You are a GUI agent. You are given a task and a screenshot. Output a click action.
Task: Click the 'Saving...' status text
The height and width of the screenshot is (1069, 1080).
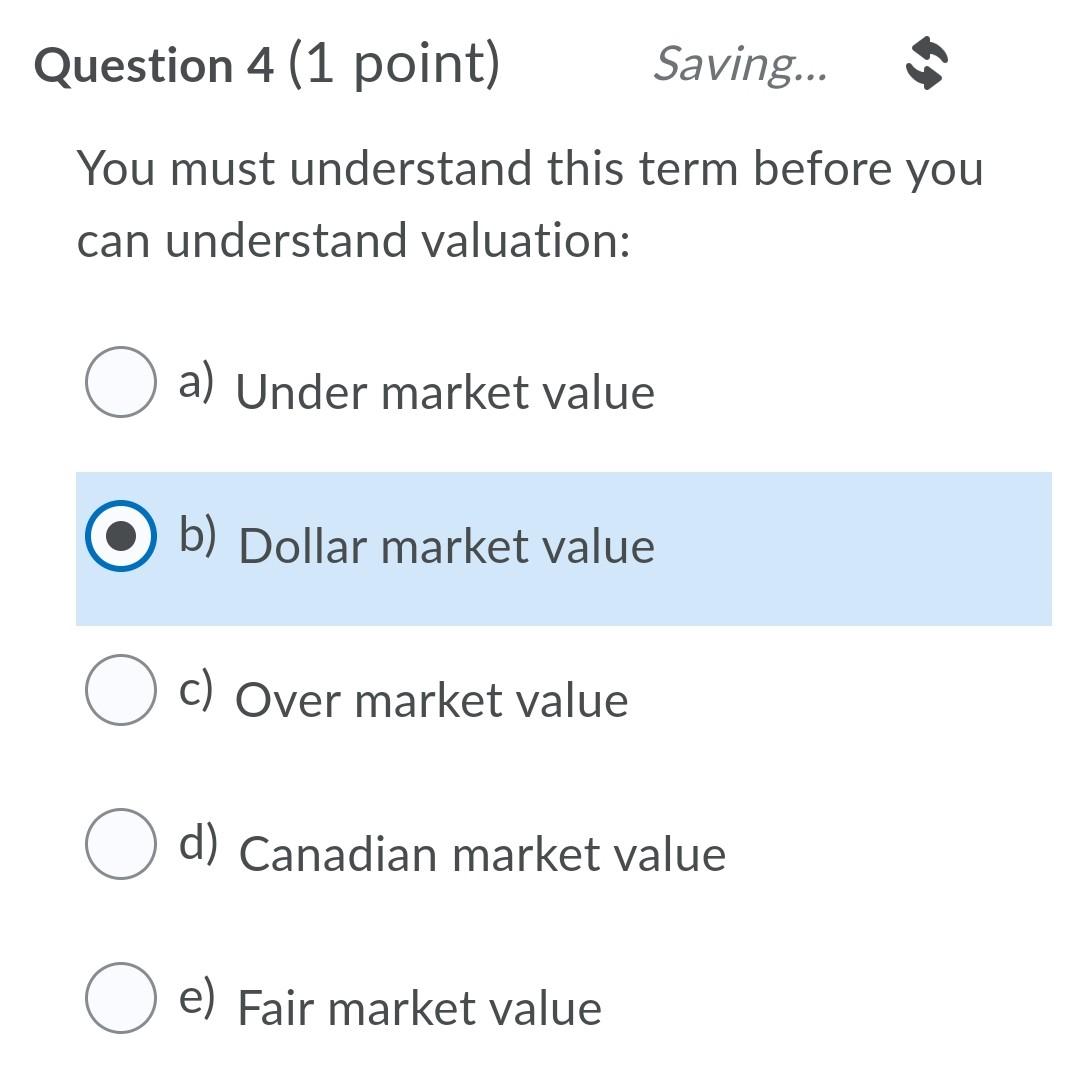(741, 67)
